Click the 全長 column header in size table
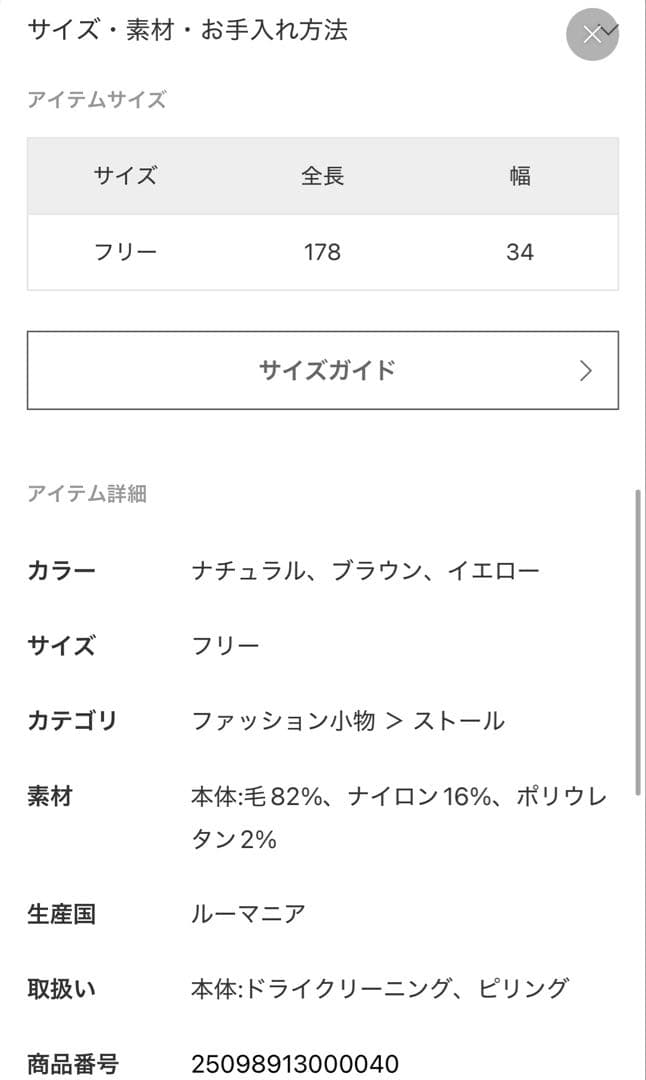This screenshot has height=1080, width=646. pyautogui.click(x=323, y=177)
